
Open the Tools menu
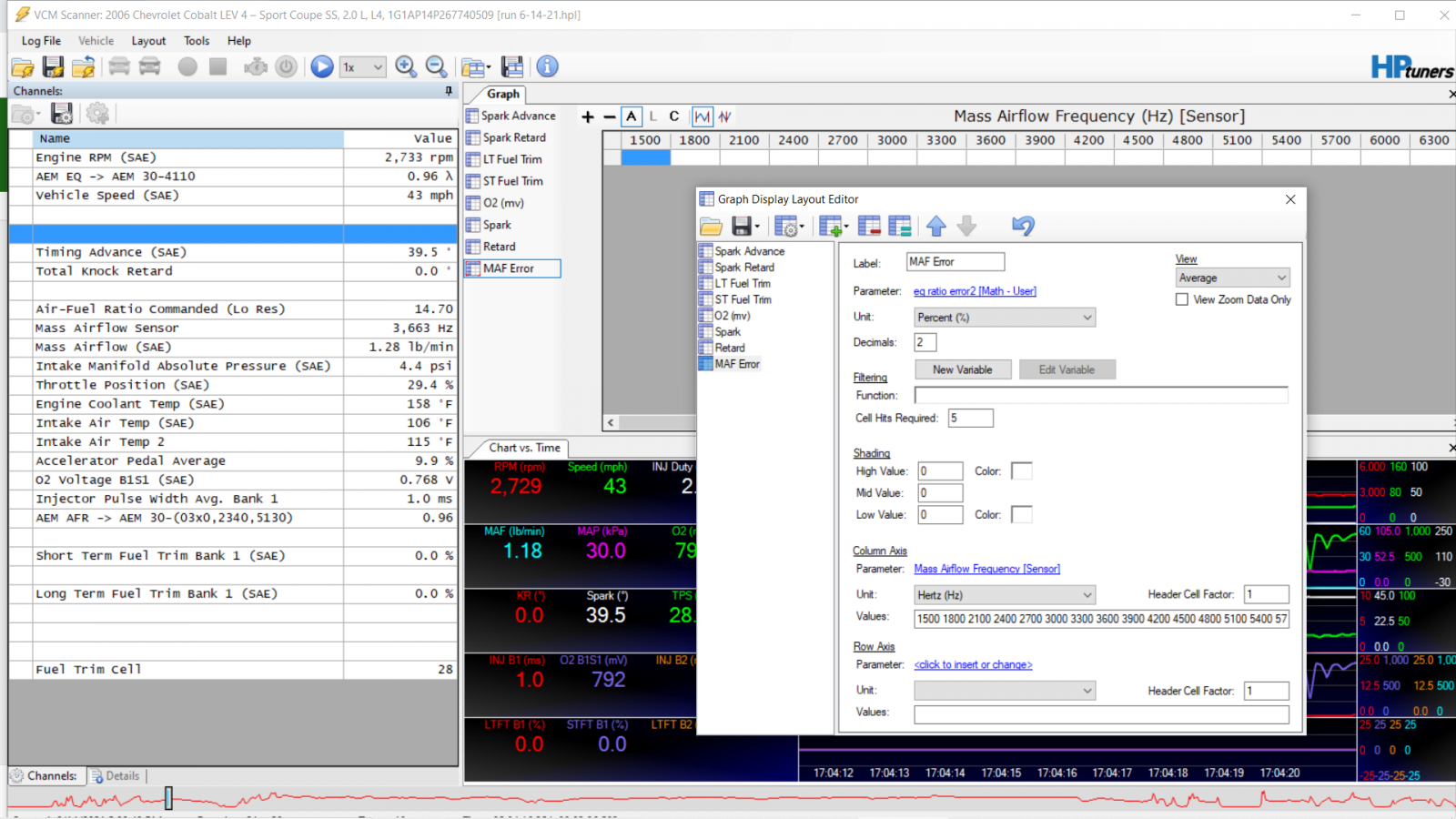click(x=197, y=41)
